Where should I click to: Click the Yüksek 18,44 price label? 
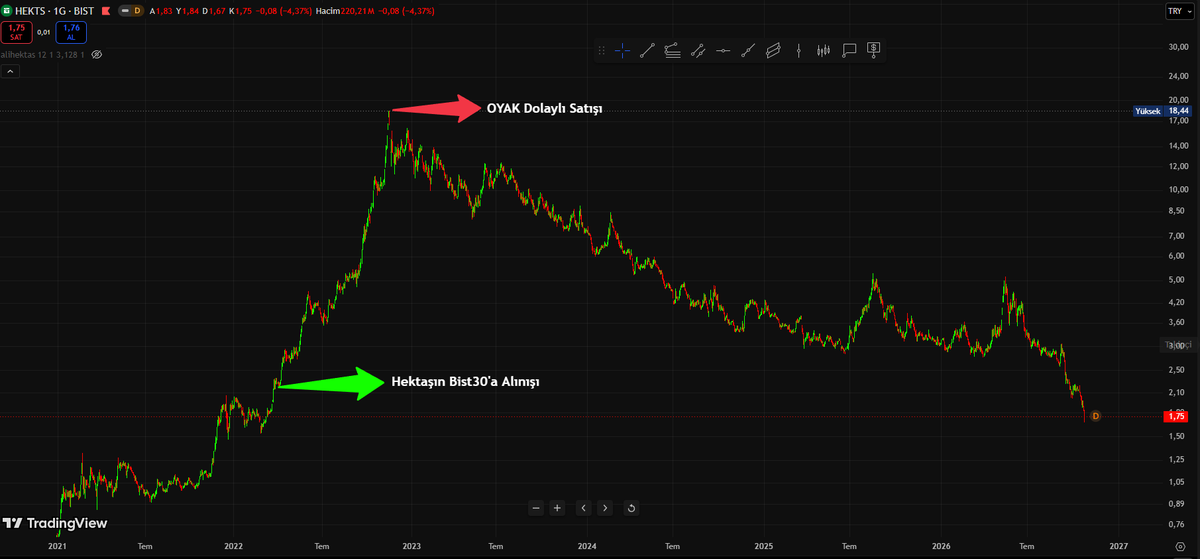(x=1163, y=111)
